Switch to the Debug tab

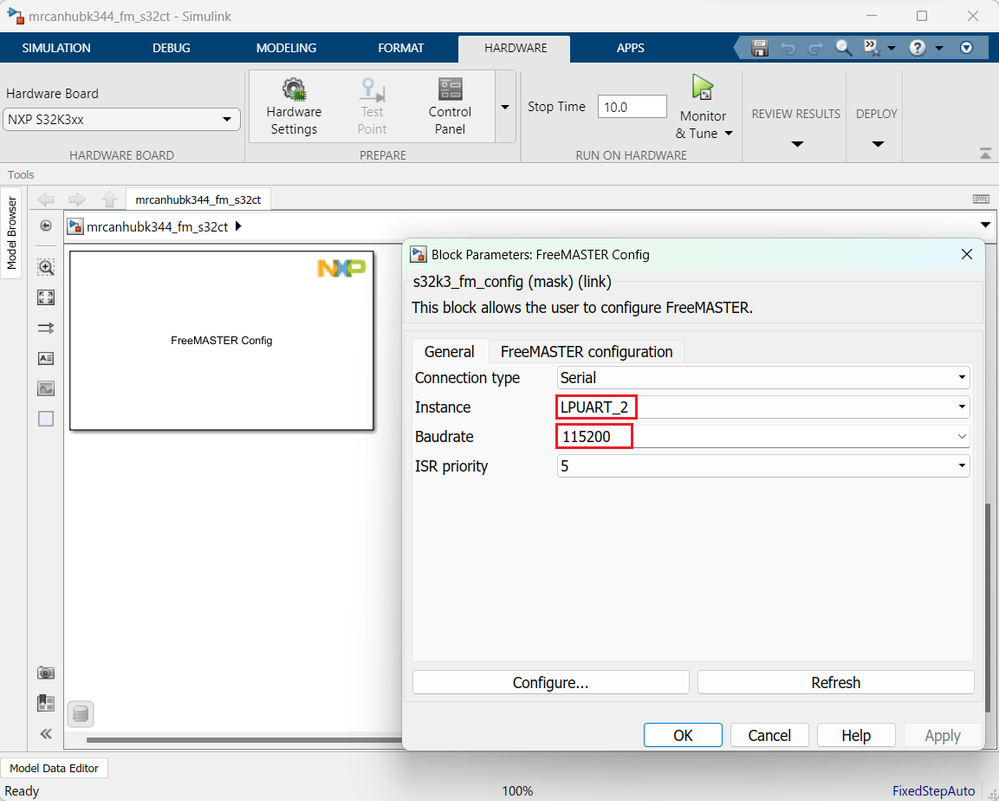[x=171, y=48]
